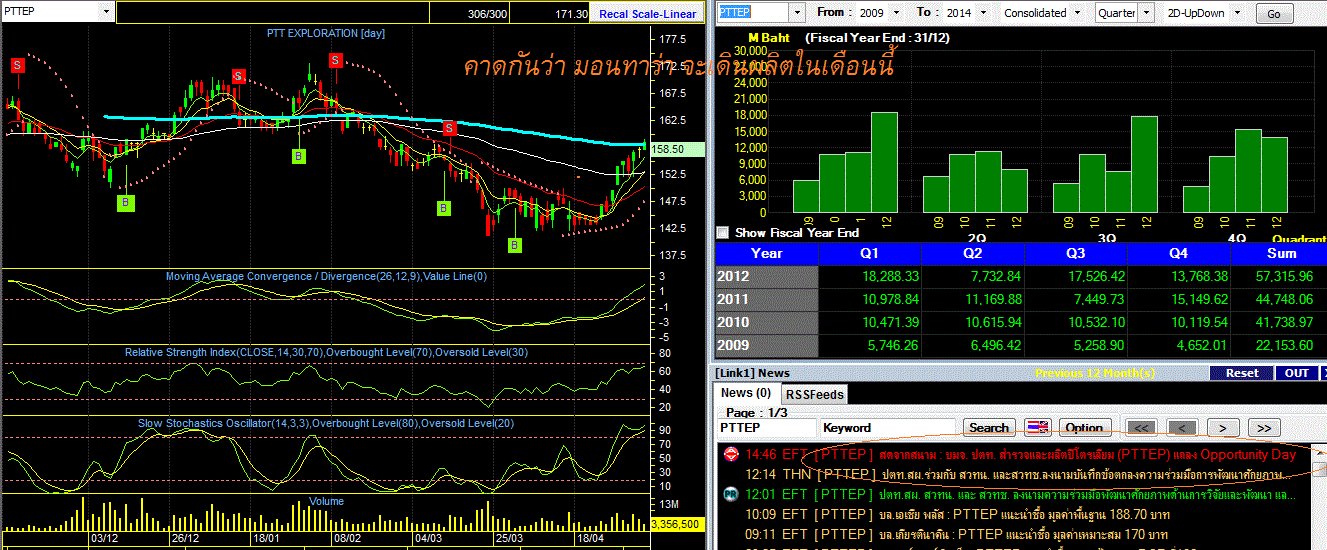Switch to the RSSFeeds tab
The height and width of the screenshot is (550, 1327).
point(813,394)
